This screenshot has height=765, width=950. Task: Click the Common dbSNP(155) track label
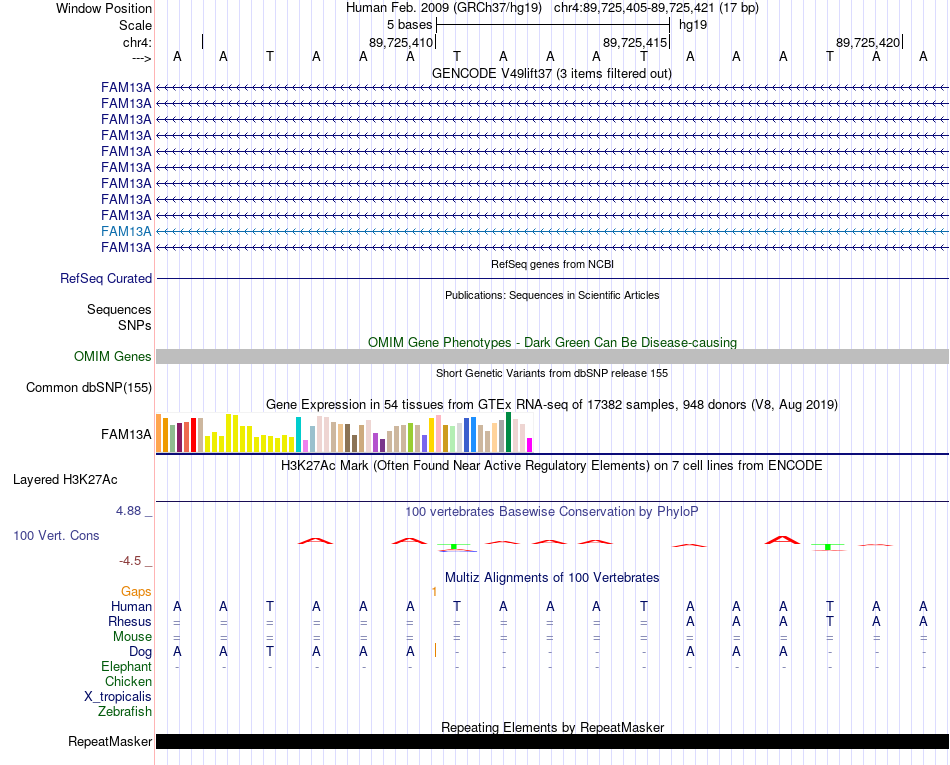click(x=89, y=388)
